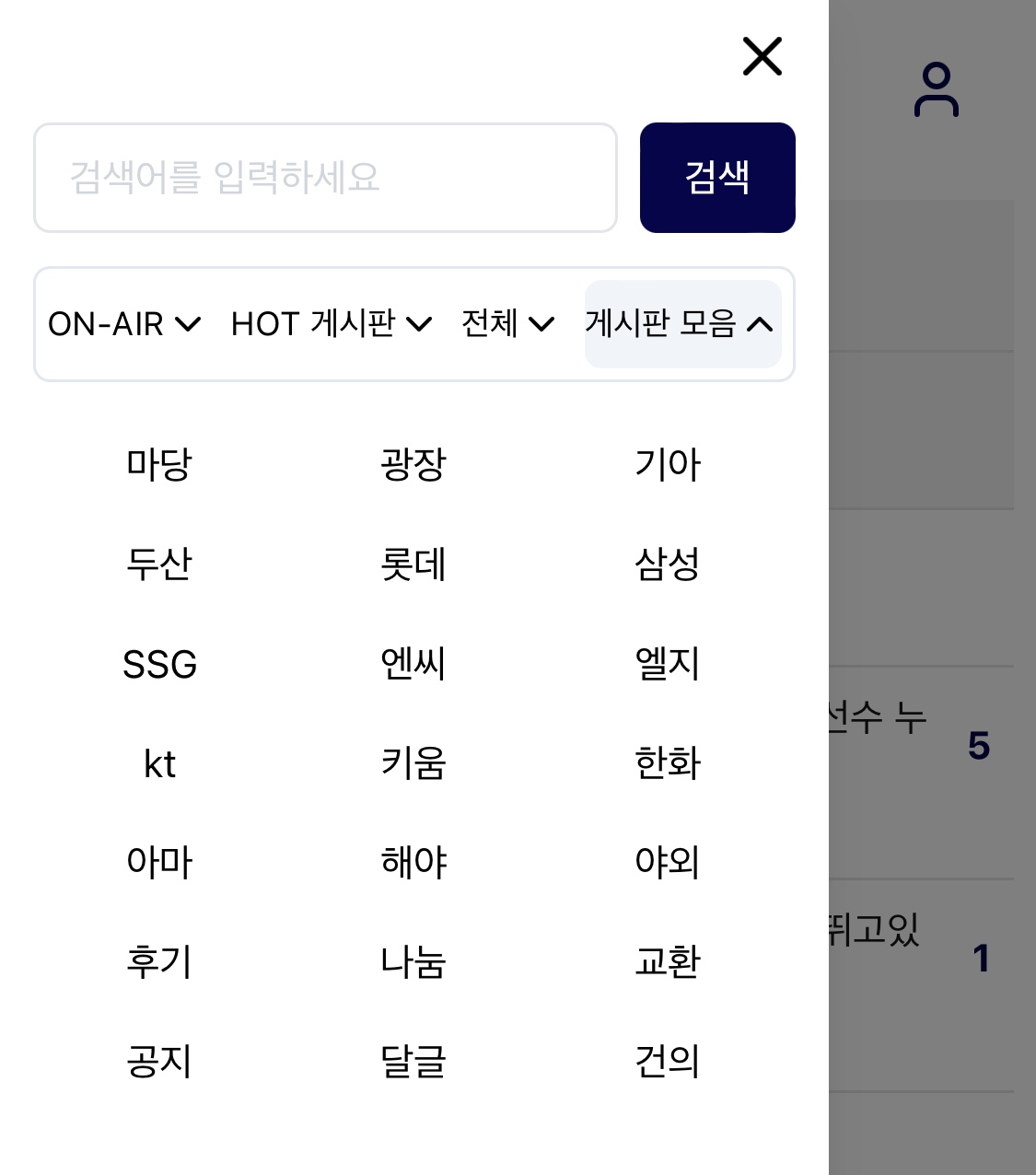Select the 두산 team board

pyautogui.click(x=159, y=564)
